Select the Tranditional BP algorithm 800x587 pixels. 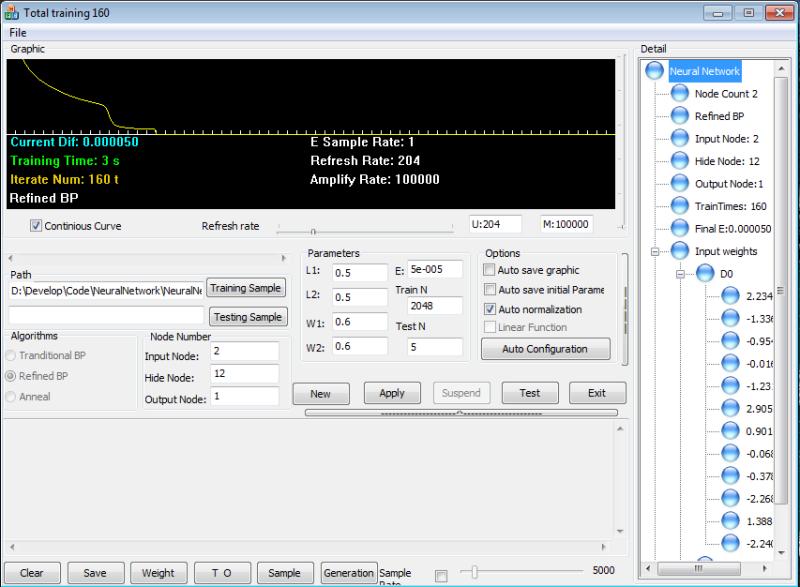[11, 355]
